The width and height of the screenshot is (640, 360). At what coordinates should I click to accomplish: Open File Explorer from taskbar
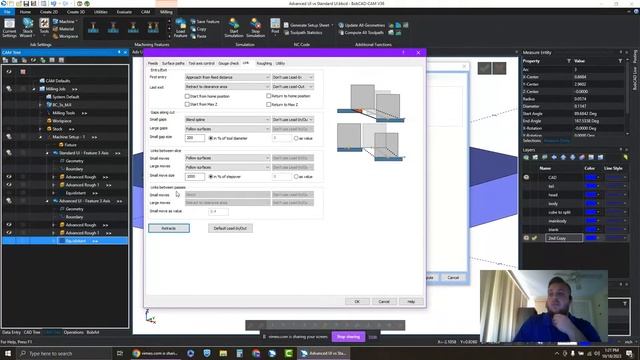coord(223,353)
